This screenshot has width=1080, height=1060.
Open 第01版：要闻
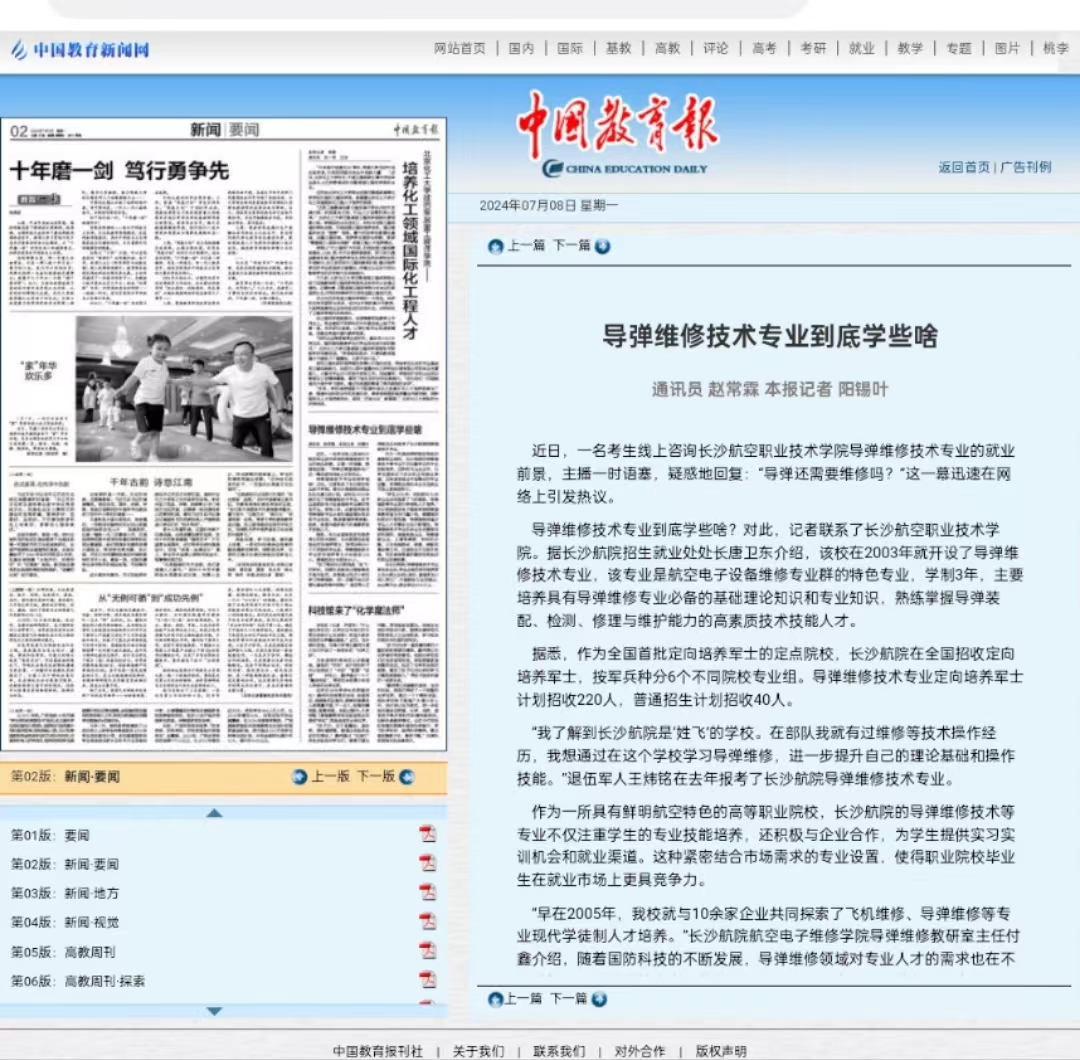pyautogui.click(x=50, y=835)
